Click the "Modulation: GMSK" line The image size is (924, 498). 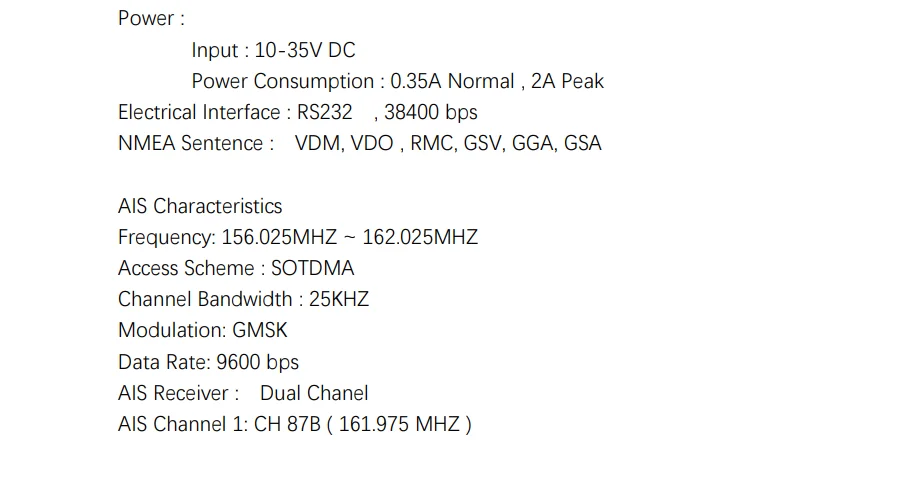point(203,330)
